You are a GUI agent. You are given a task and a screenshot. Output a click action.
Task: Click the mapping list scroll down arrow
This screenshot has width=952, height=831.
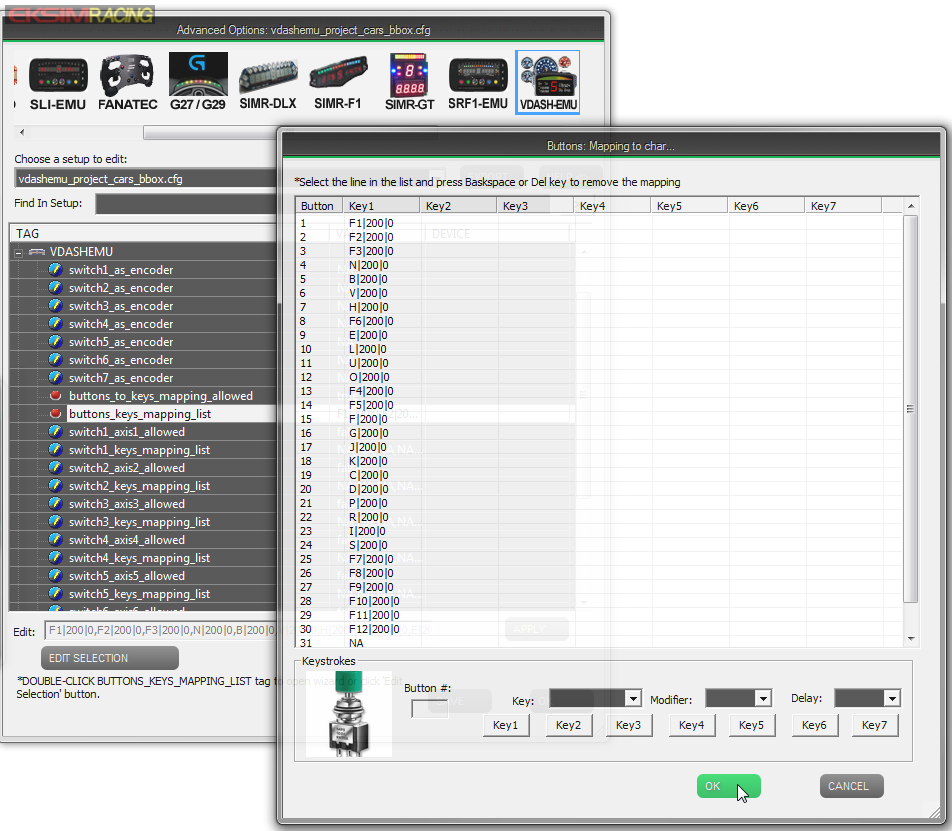point(911,639)
